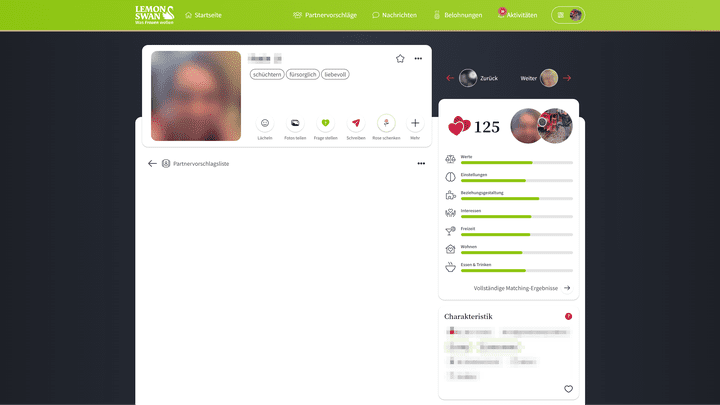Click the Charakteristik help question icon
This screenshot has height=405, width=720.
568,316
